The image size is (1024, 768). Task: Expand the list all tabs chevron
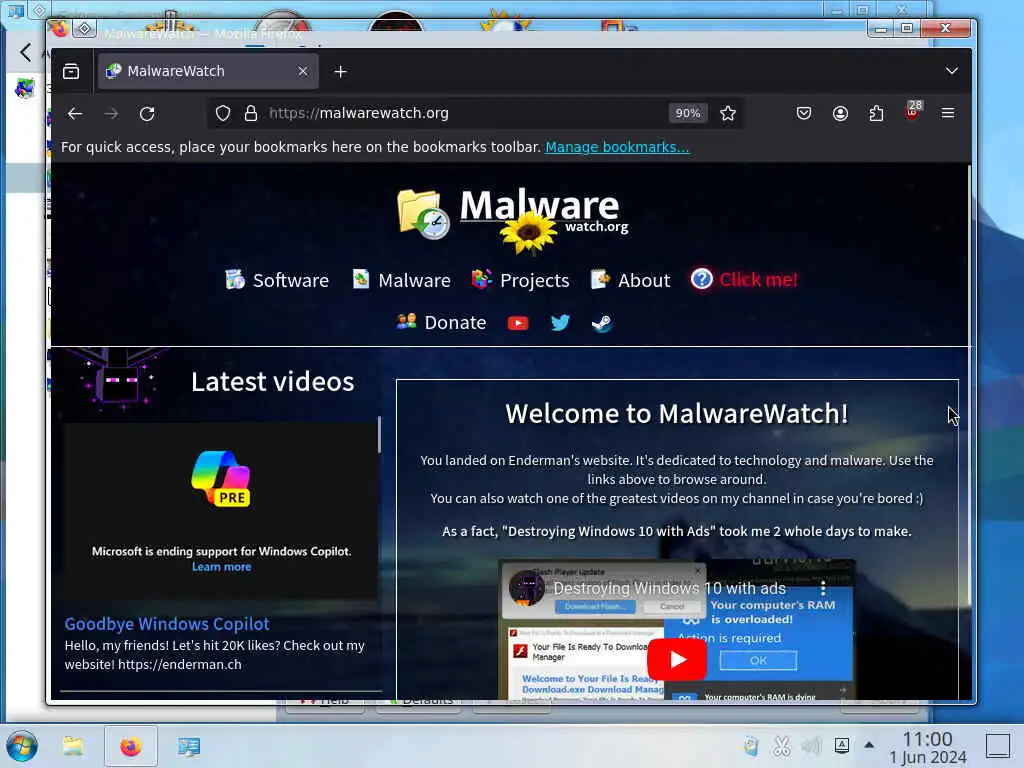pos(952,71)
